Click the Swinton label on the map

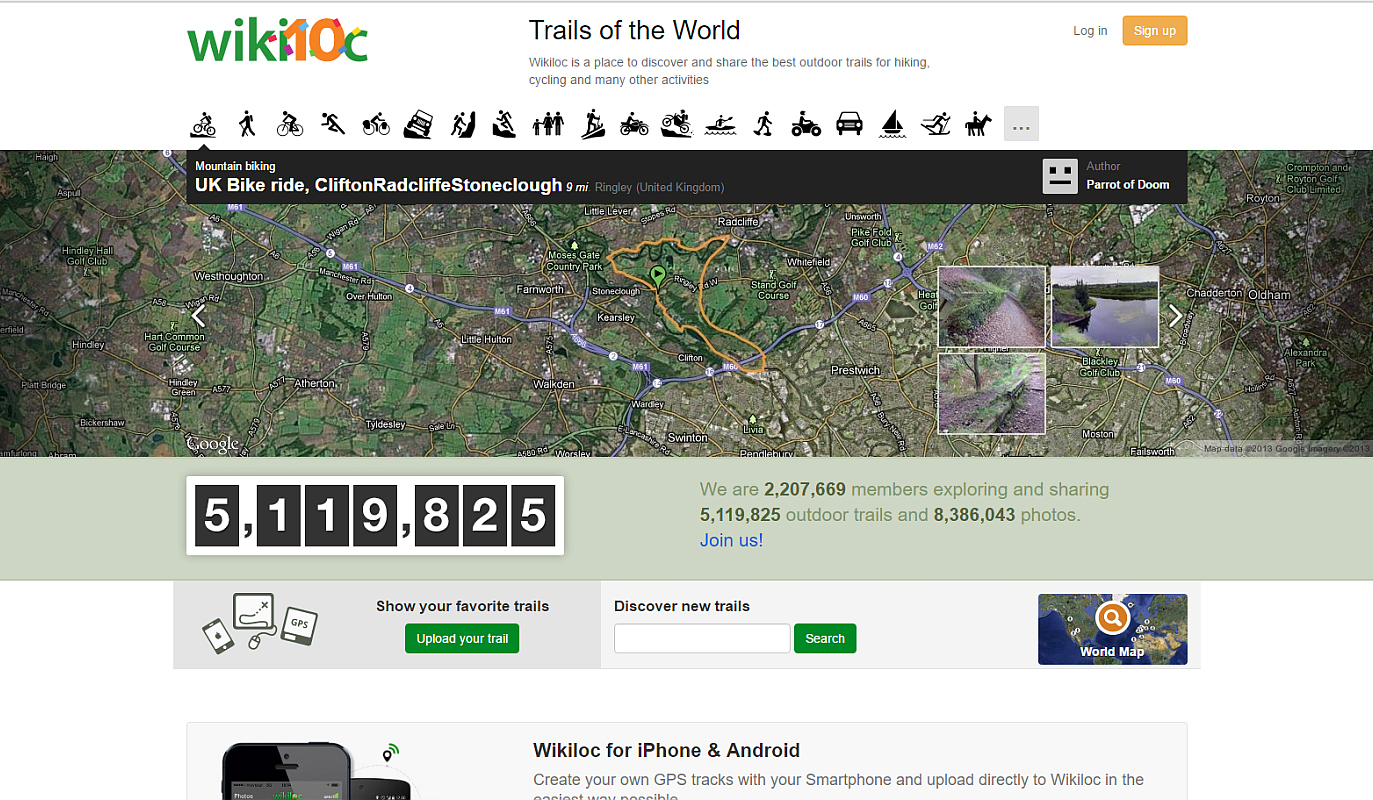pos(688,438)
